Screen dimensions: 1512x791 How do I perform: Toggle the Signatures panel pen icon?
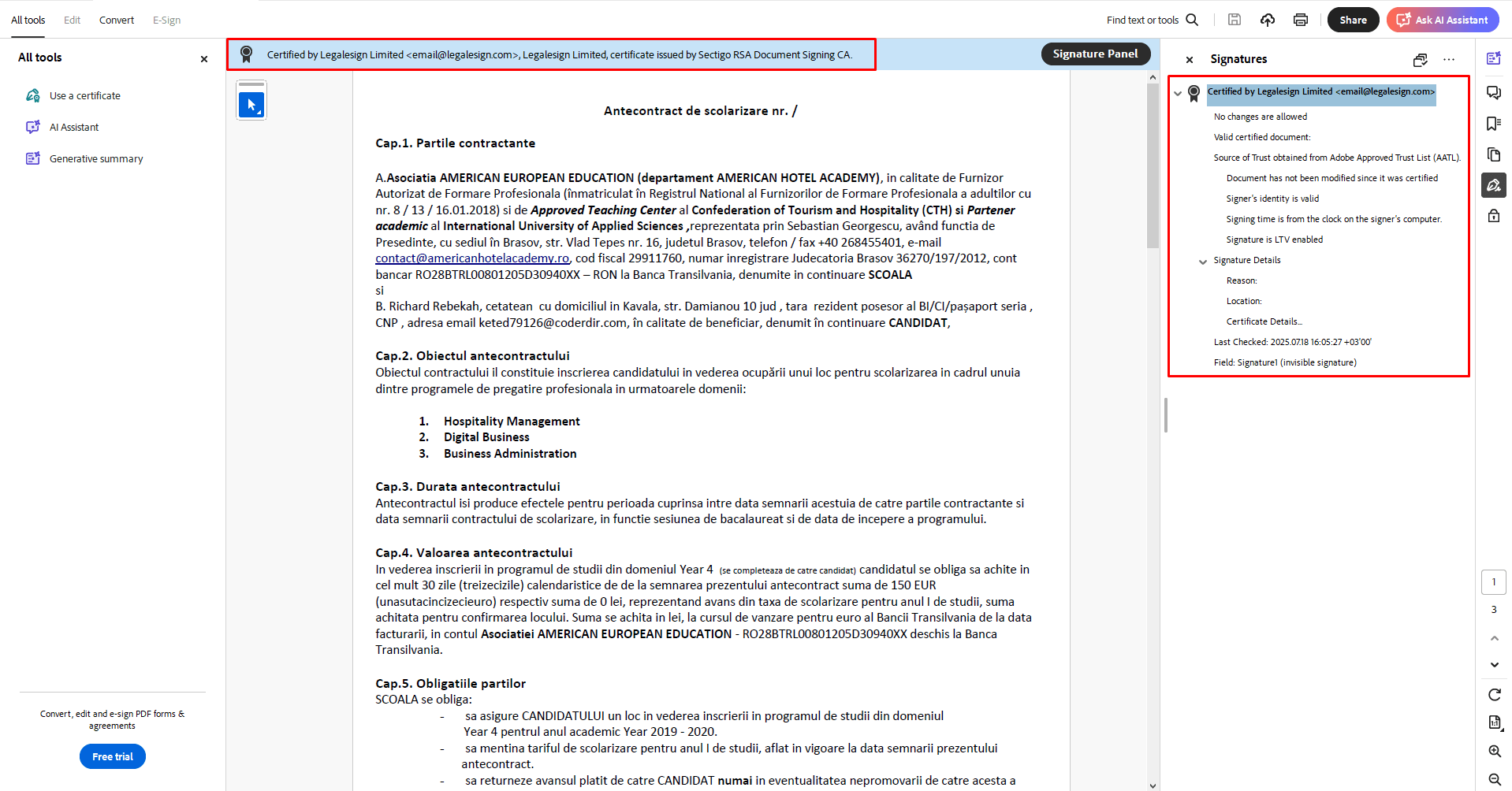click(x=1493, y=185)
